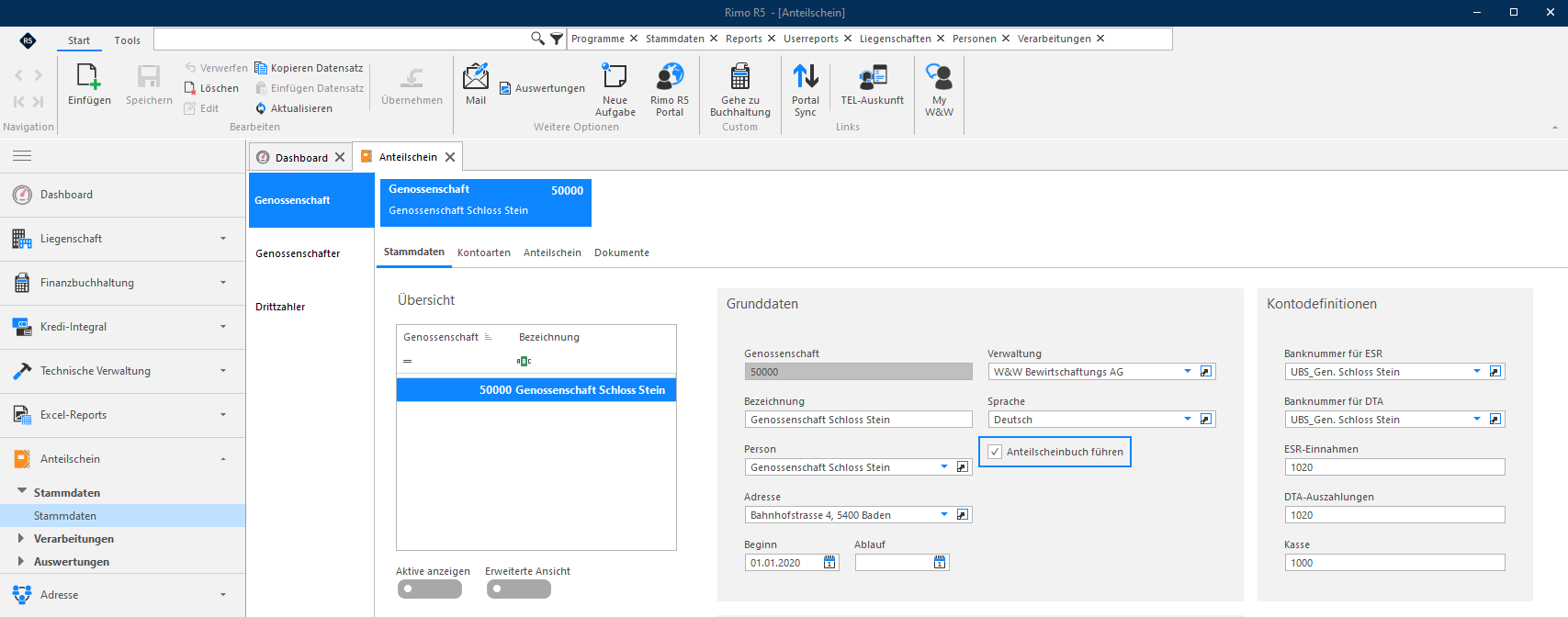The height and width of the screenshot is (617, 1568).
Task: Open the Mail icon in ribbon
Action: (x=476, y=76)
